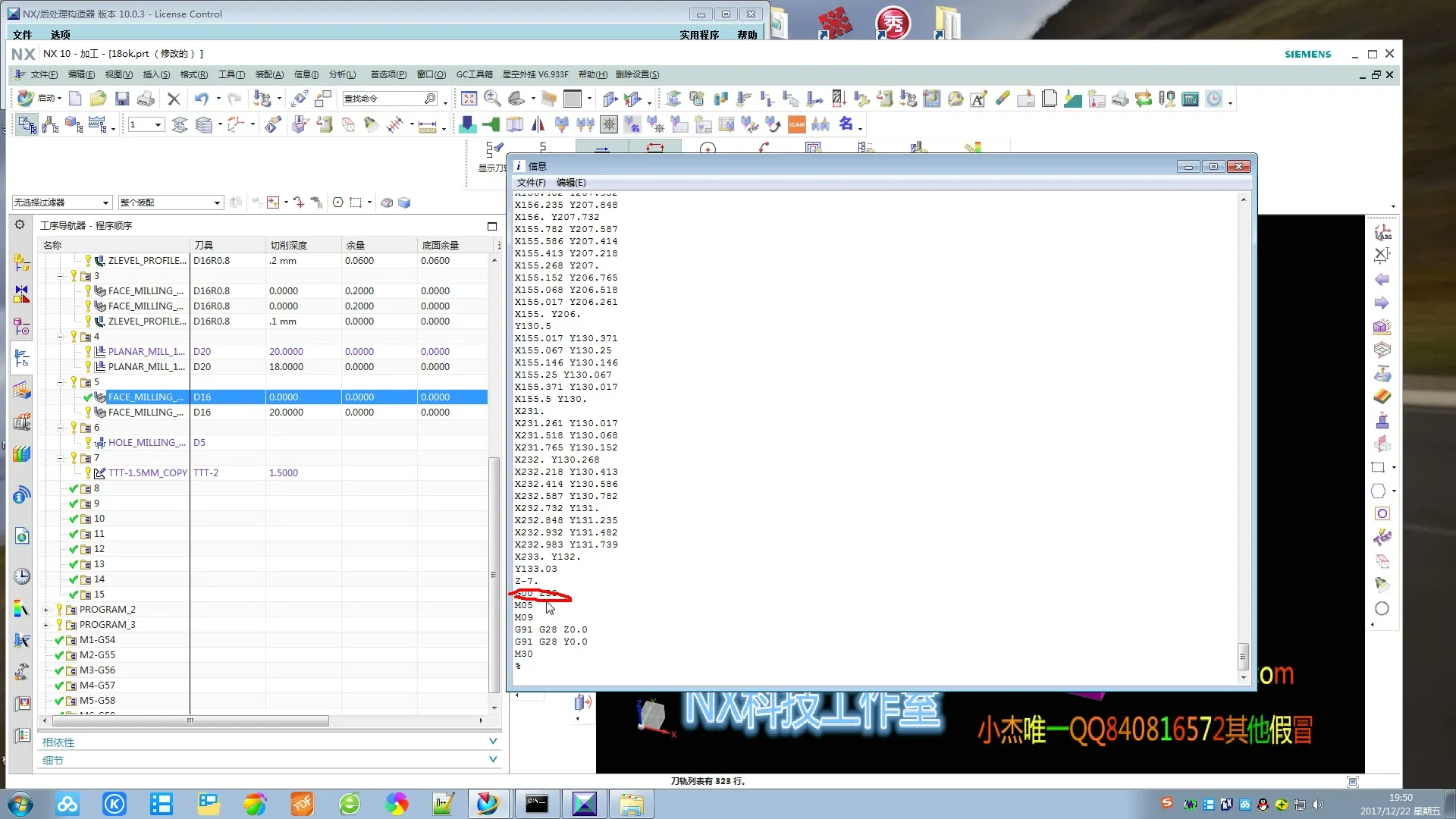The image size is (1456, 819).
Task: Collapse program group 5 in navigator
Action: (61, 382)
